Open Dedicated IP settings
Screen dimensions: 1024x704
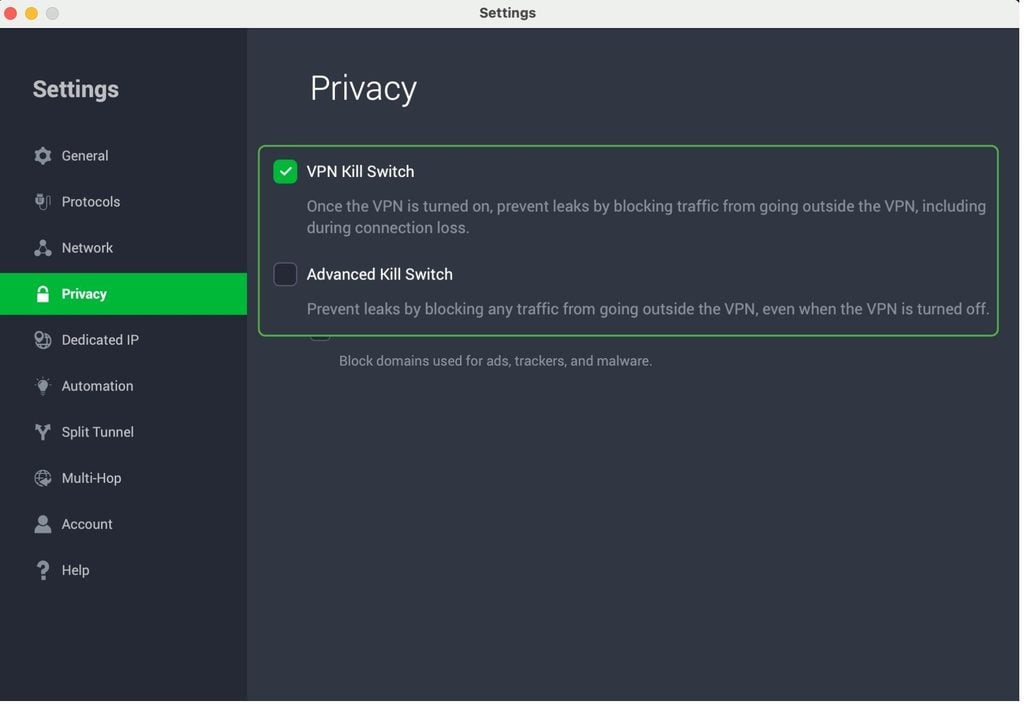(x=123, y=340)
